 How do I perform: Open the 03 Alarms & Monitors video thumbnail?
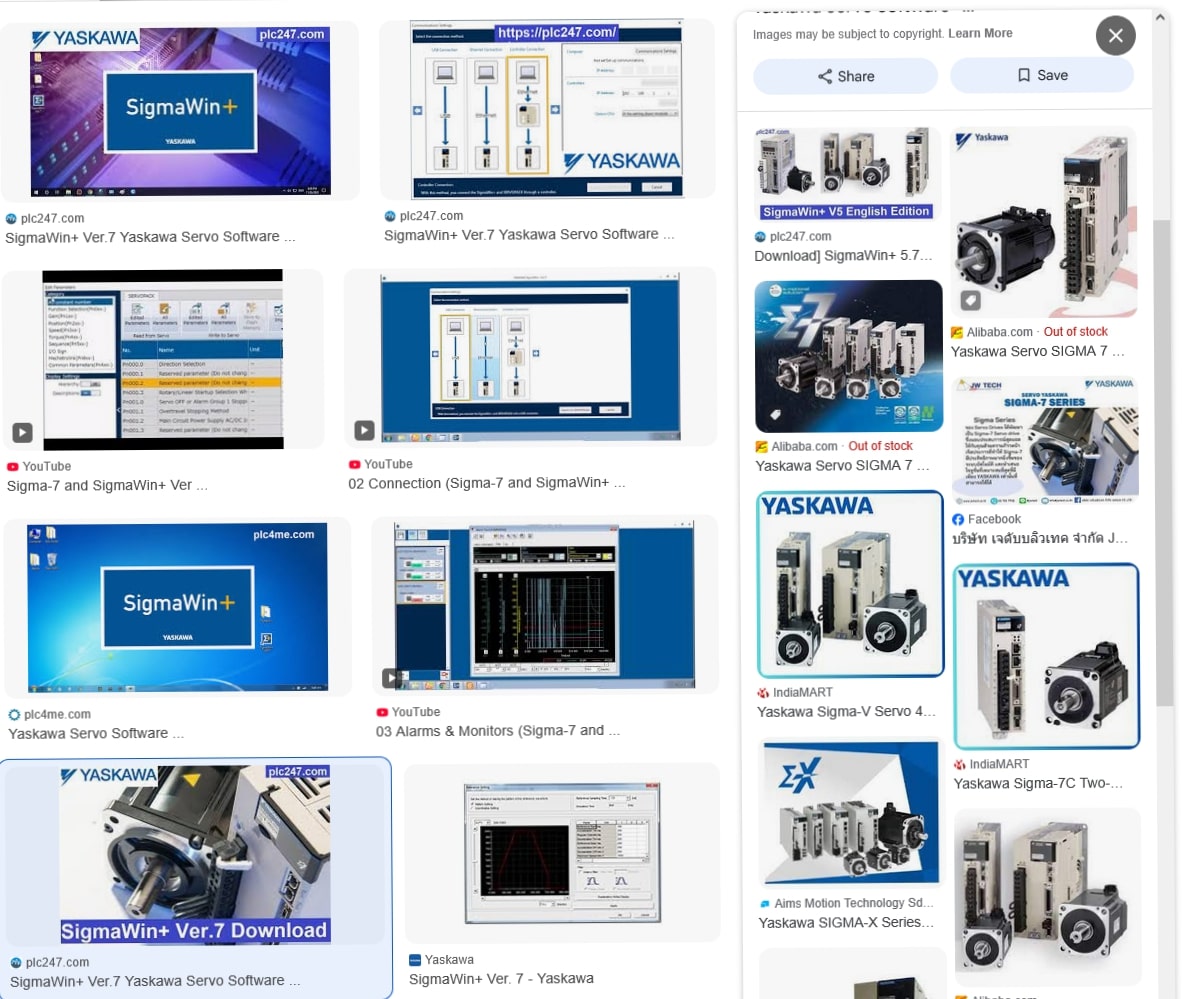(x=544, y=605)
